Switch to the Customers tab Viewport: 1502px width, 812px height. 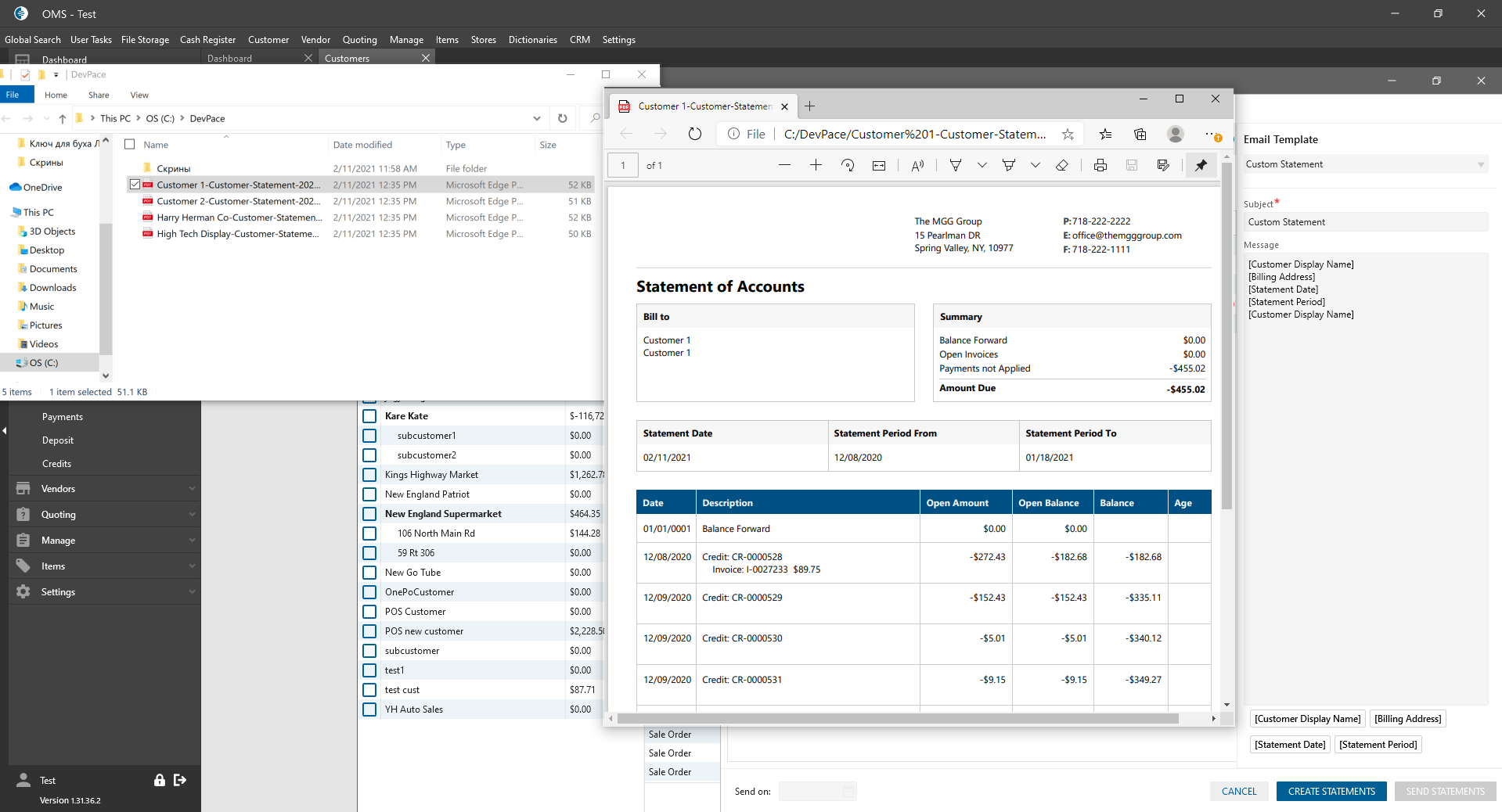pyautogui.click(x=348, y=59)
